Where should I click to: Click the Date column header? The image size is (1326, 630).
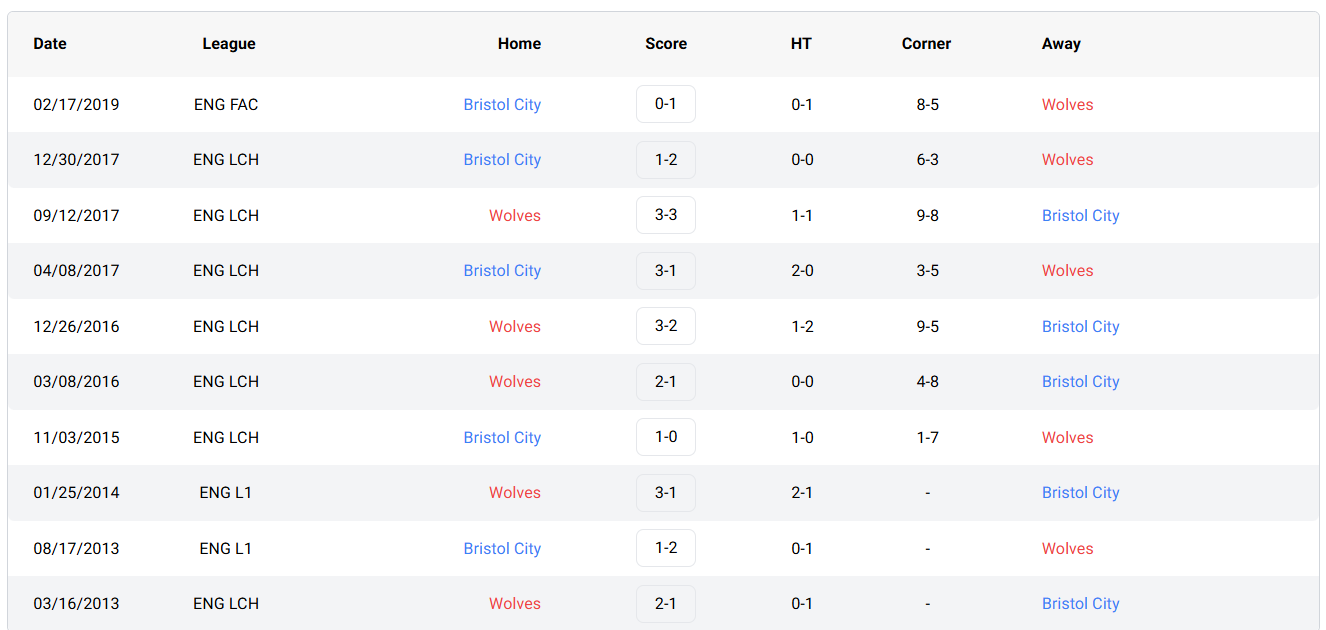50,44
